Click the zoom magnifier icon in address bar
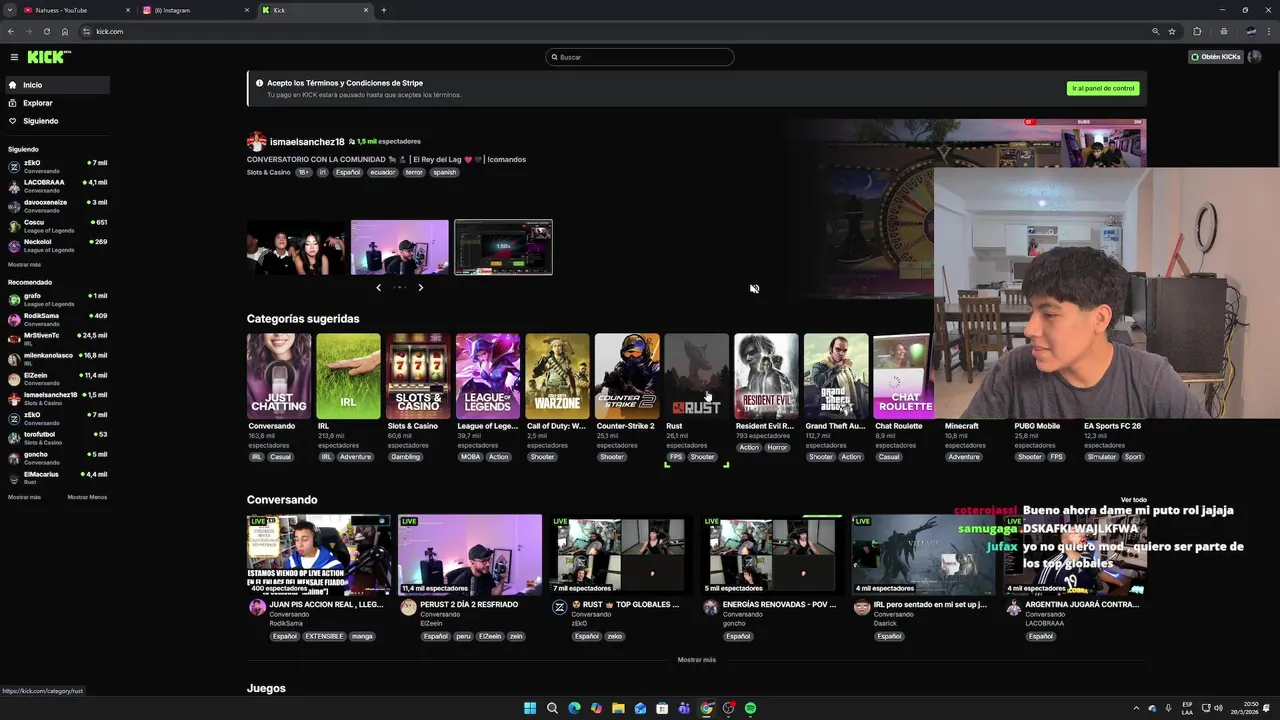The height and width of the screenshot is (720, 1280). pyautogui.click(x=1155, y=31)
